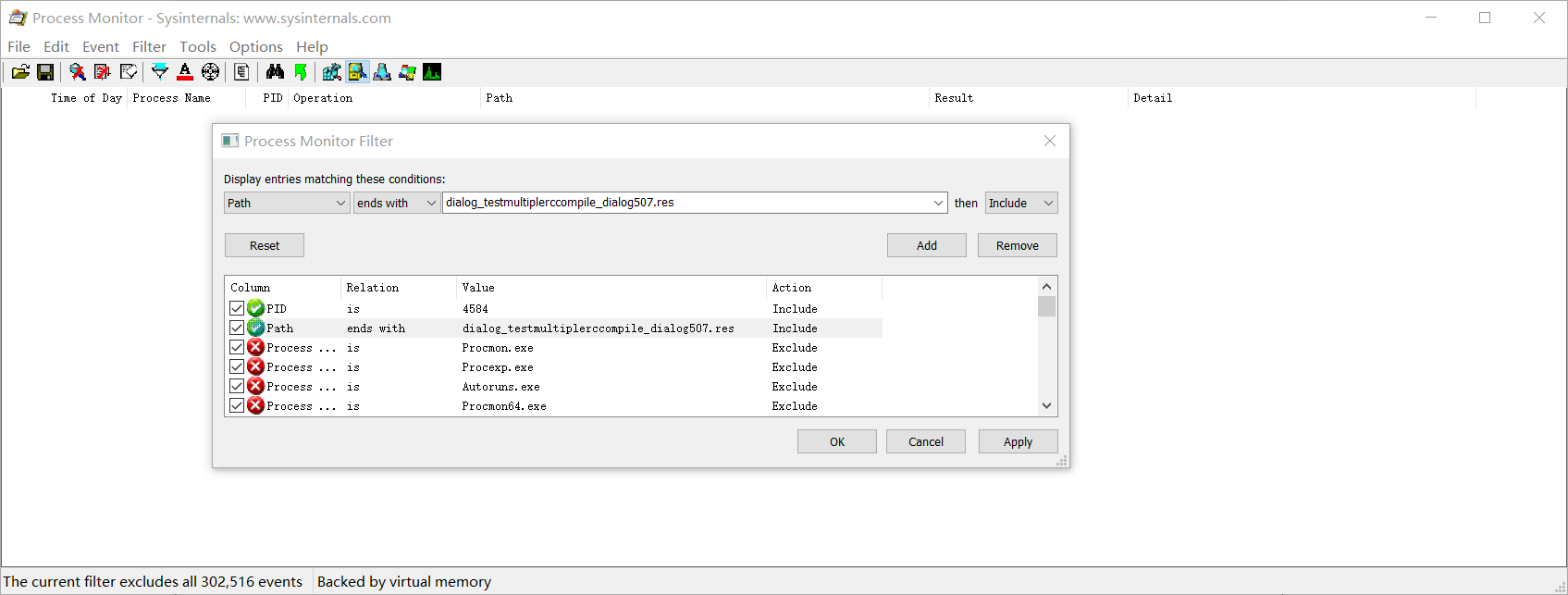Click the 'Operation' column header

[x=323, y=98]
